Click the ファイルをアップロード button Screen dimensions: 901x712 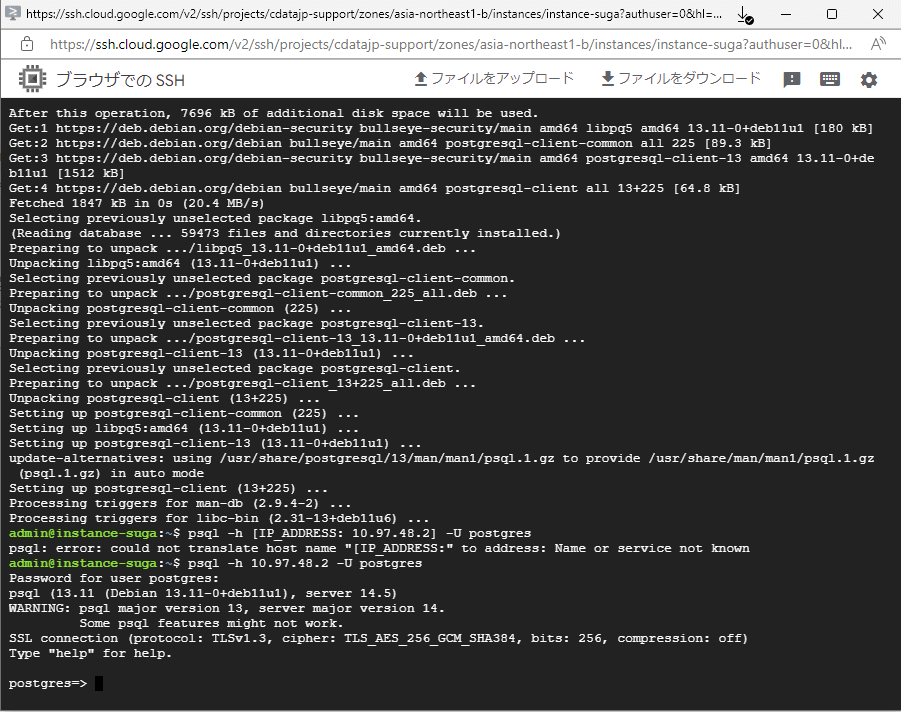pyautogui.click(x=494, y=79)
